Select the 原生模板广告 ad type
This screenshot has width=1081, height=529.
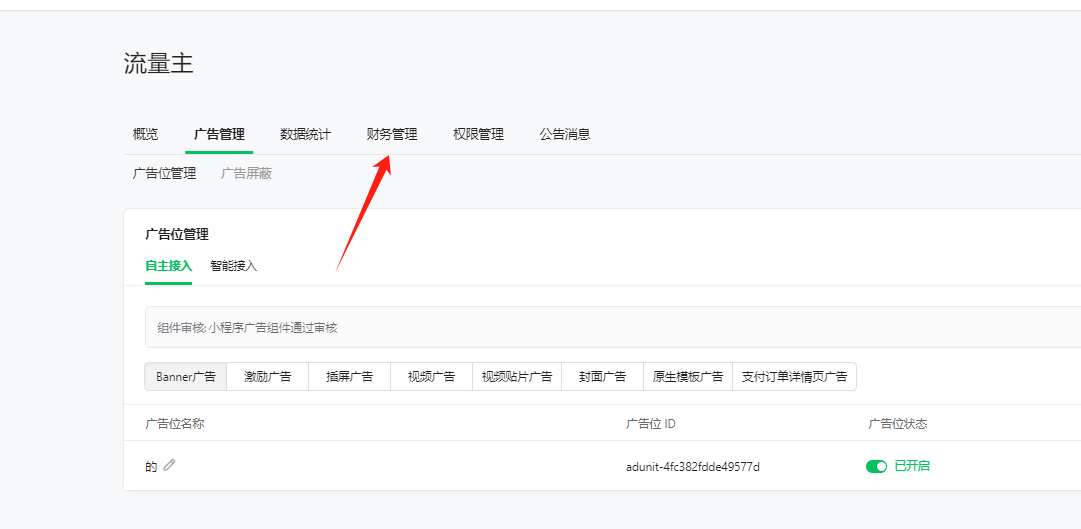pos(688,376)
